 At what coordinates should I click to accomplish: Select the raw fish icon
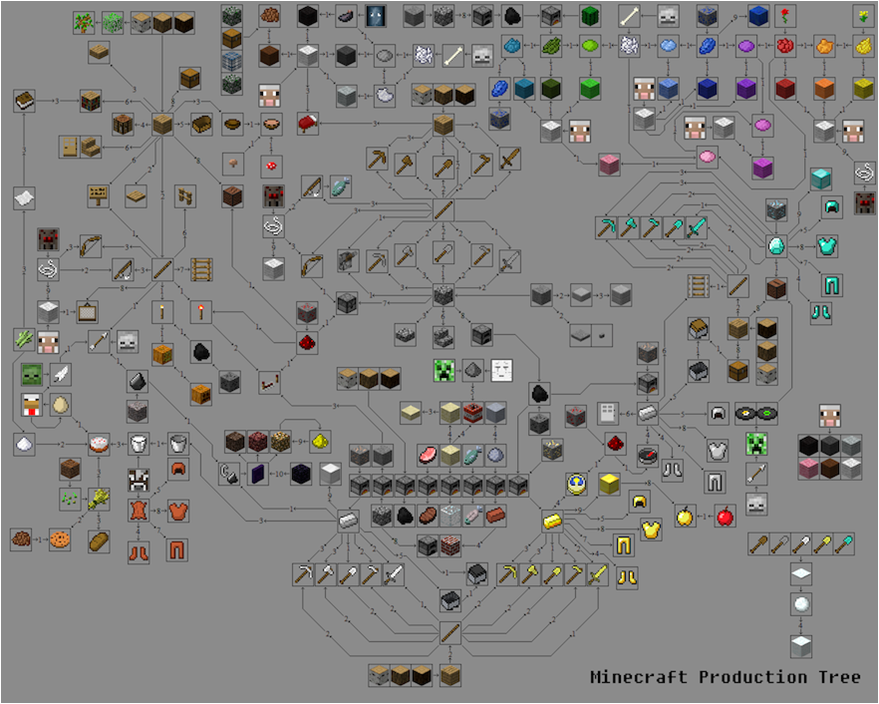(x=340, y=187)
